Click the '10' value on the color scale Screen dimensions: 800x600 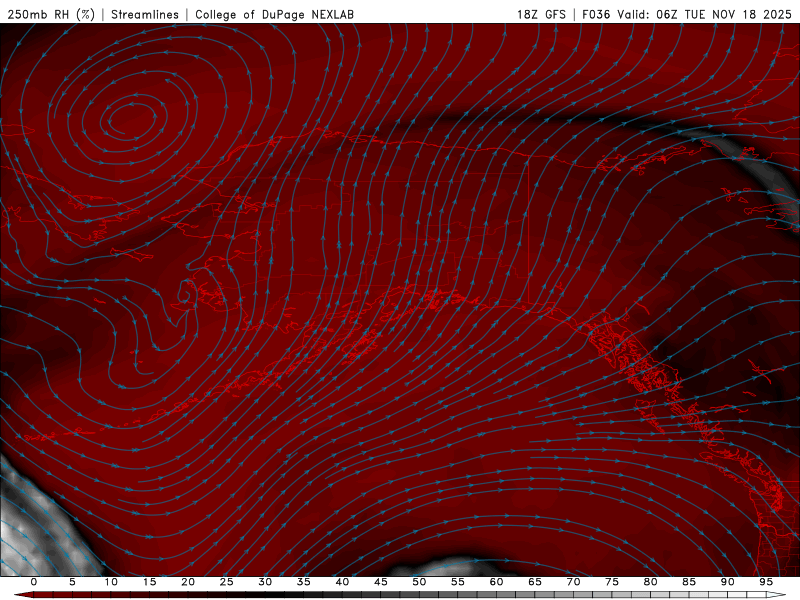(x=111, y=582)
